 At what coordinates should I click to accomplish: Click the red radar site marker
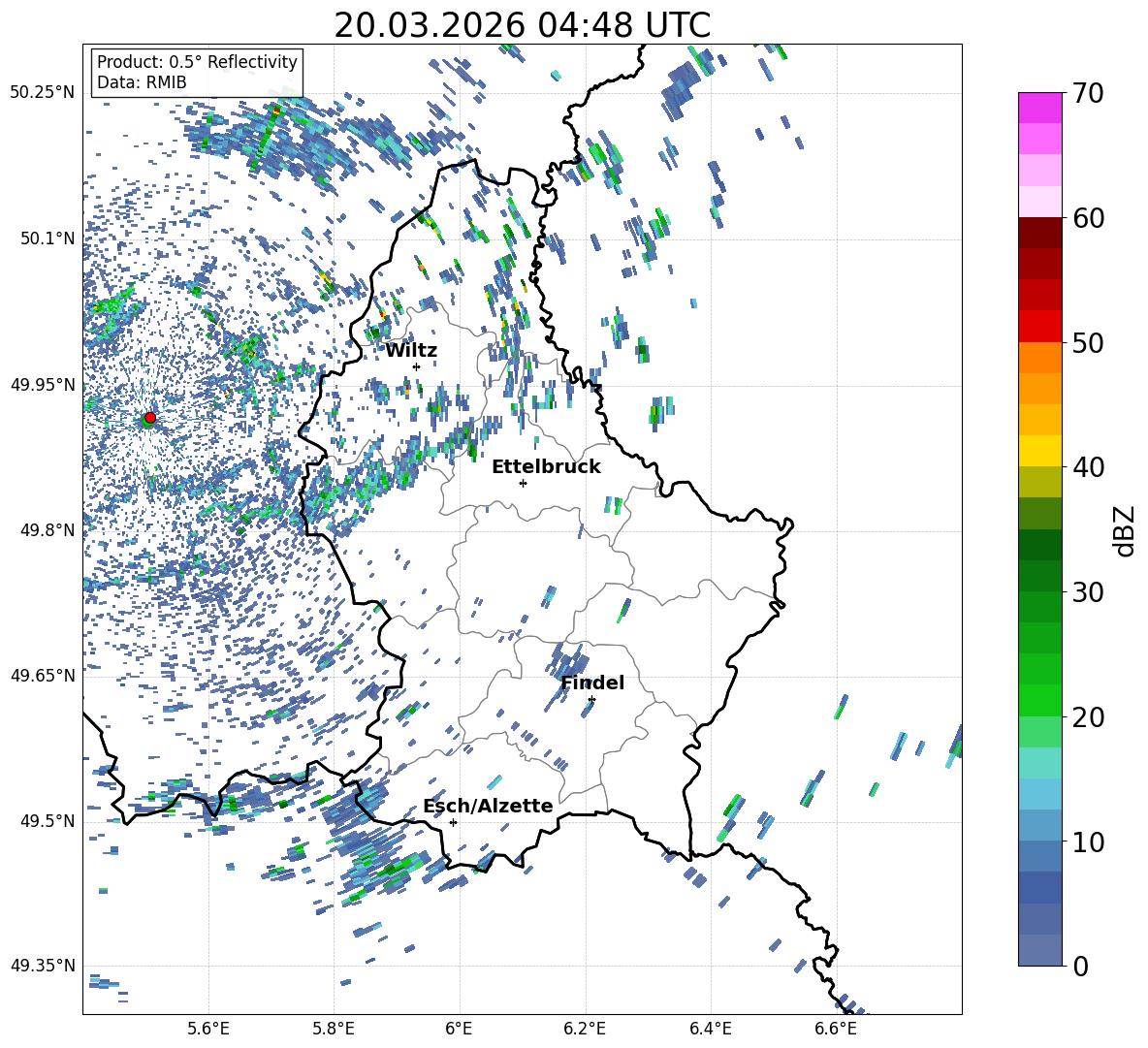pos(149,418)
